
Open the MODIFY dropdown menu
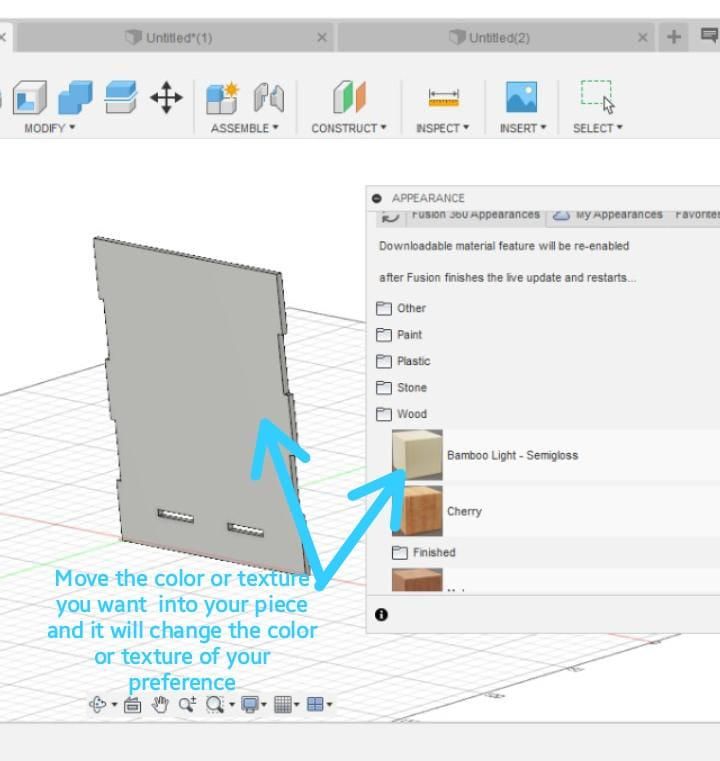pyautogui.click(x=49, y=128)
